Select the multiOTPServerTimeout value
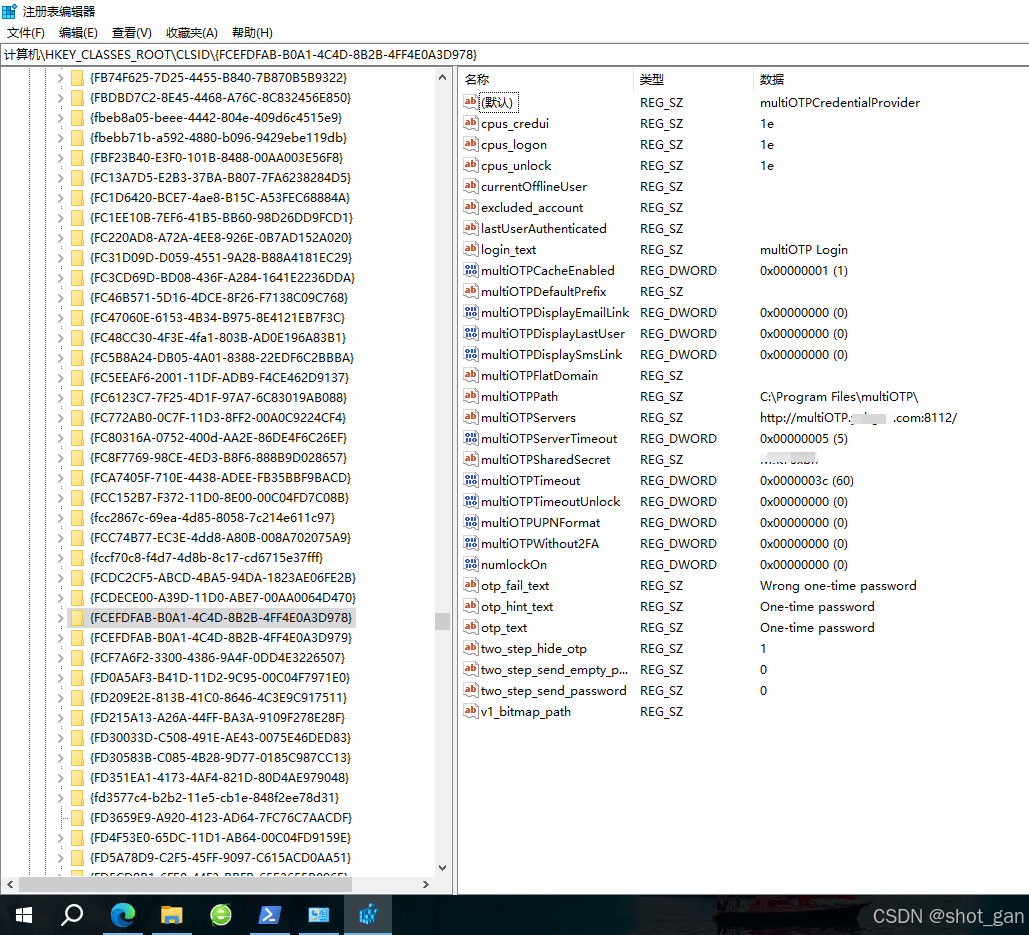This screenshot has width=1029, height=935. pyautogui.click(x=549, y=438)
